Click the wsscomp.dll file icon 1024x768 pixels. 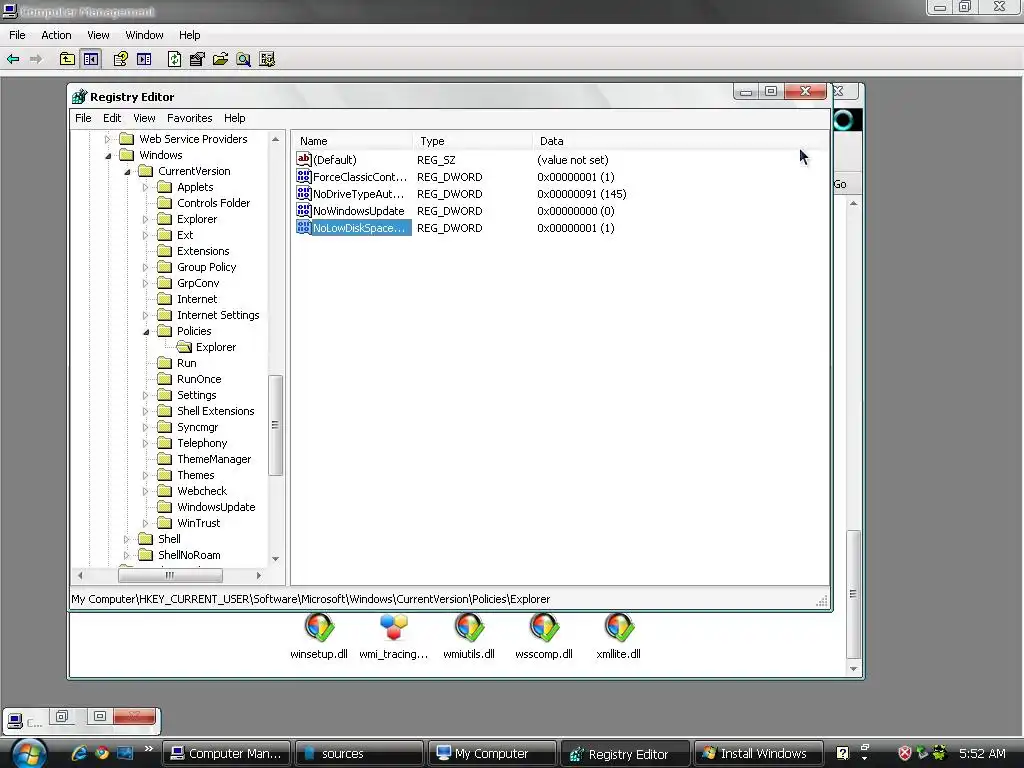point(544,628)
